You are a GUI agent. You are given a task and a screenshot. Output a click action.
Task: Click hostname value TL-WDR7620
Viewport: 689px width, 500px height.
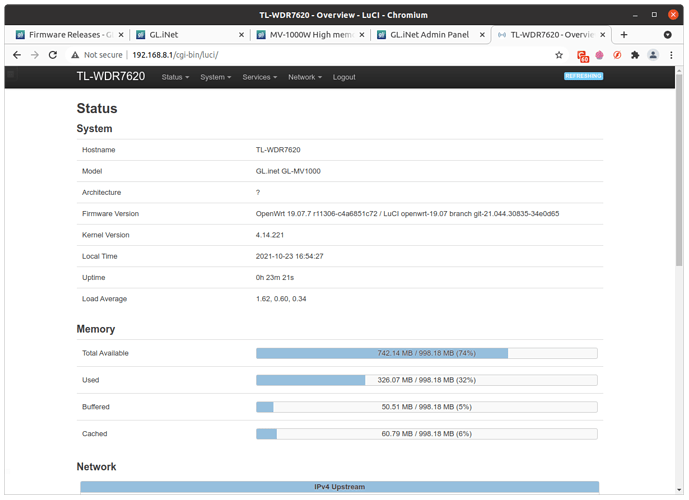(278, 150)
